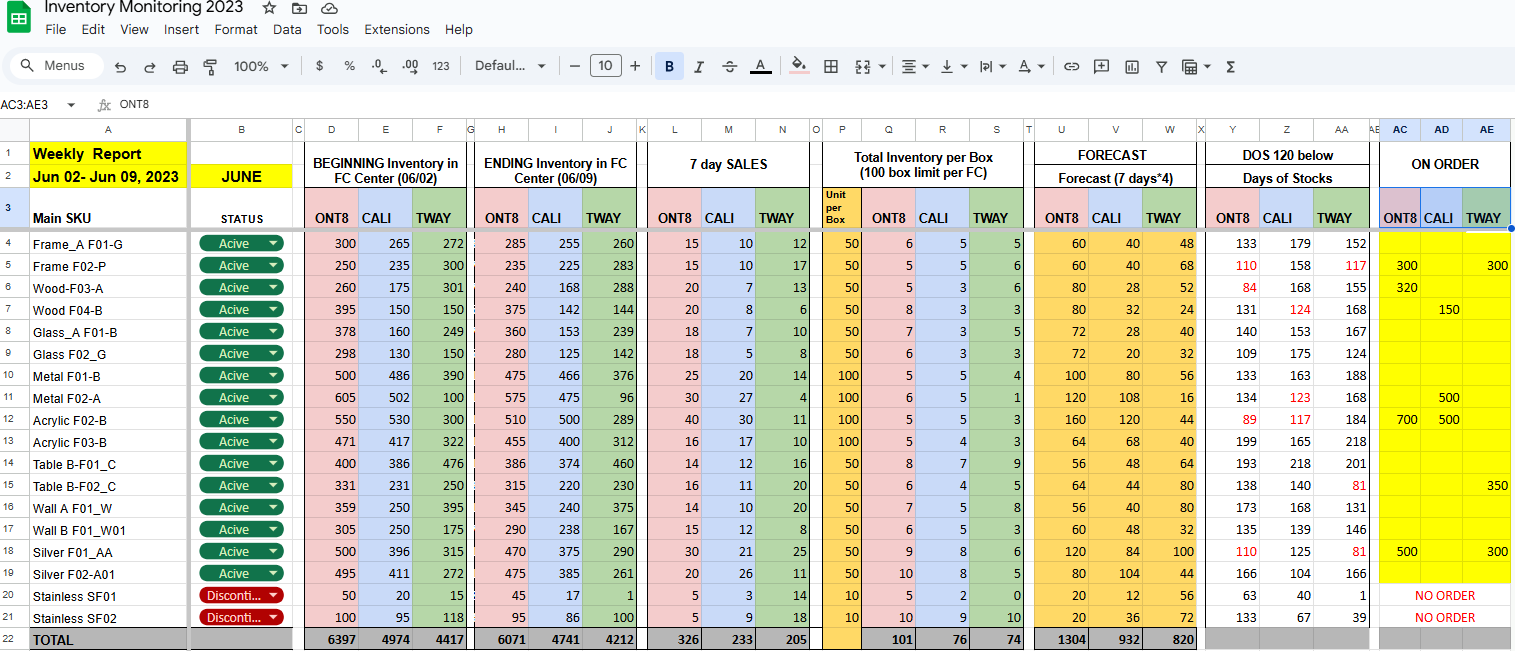Click the Undo arrow icon

[120, 67]
